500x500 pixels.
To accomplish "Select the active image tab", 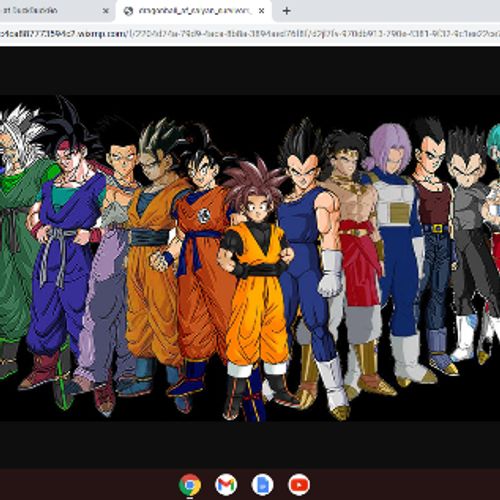I will (x=194, y=11).
